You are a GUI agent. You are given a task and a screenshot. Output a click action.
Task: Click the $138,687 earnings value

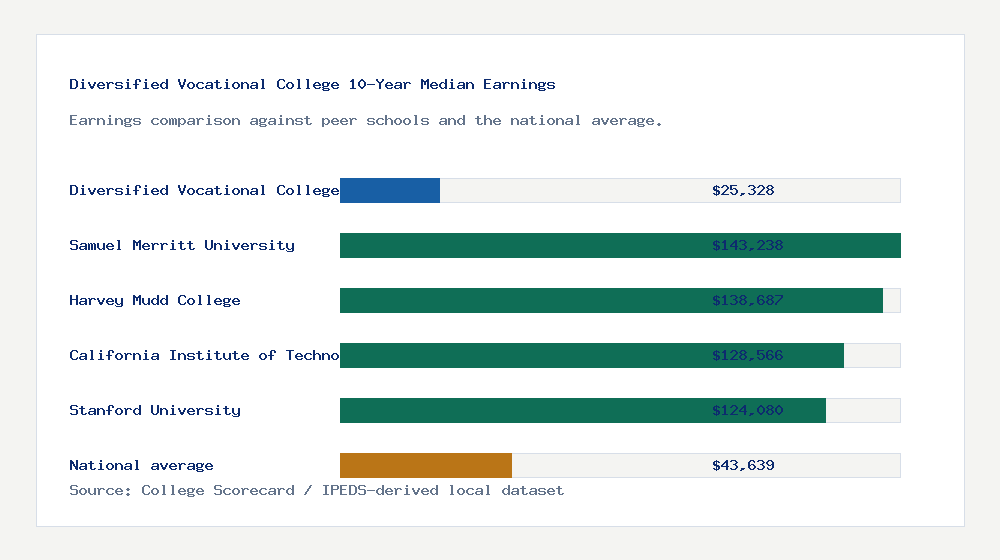pyautogui.click(x=747, y=300)
